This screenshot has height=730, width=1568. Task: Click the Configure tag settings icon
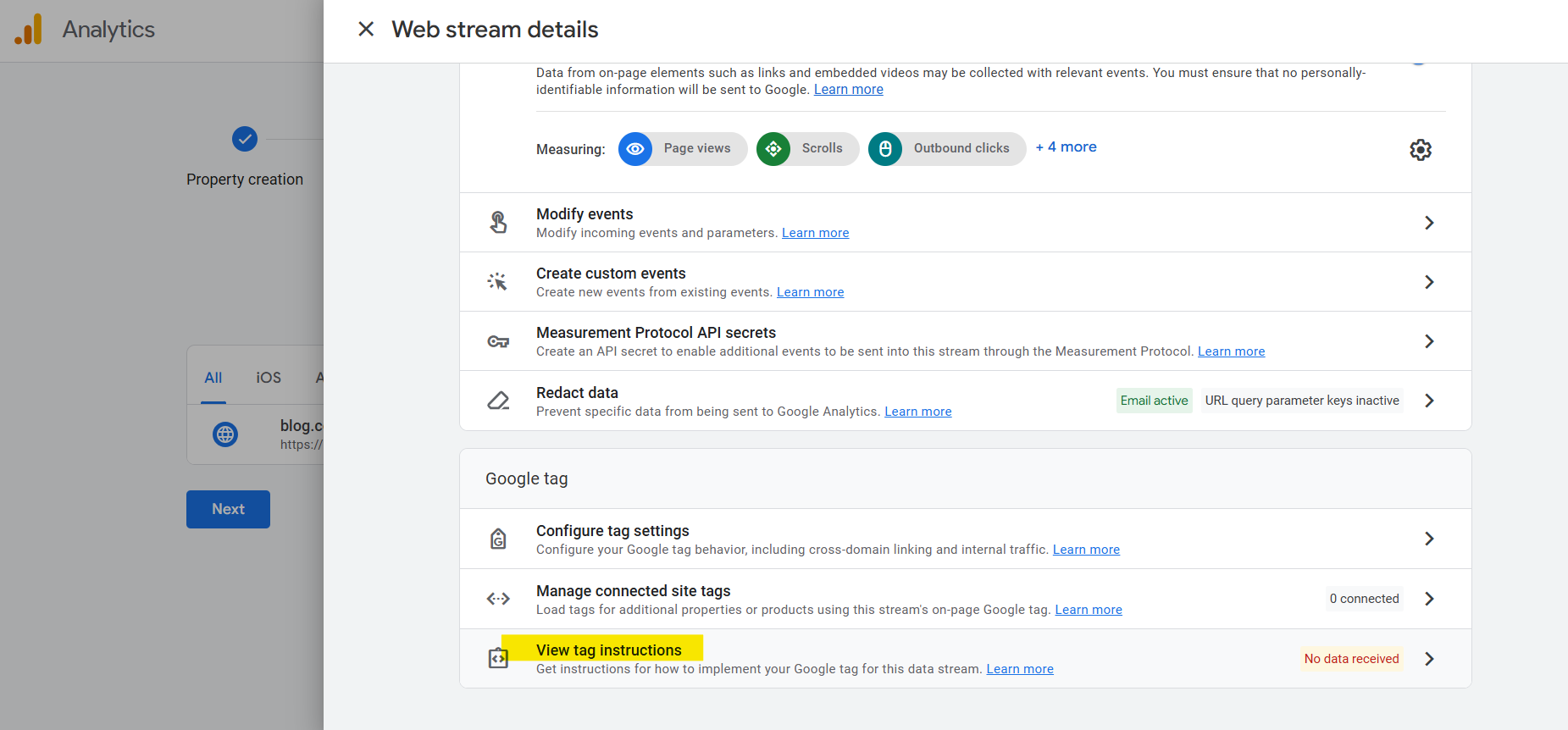pyautogui.click(x=498, y=539)
